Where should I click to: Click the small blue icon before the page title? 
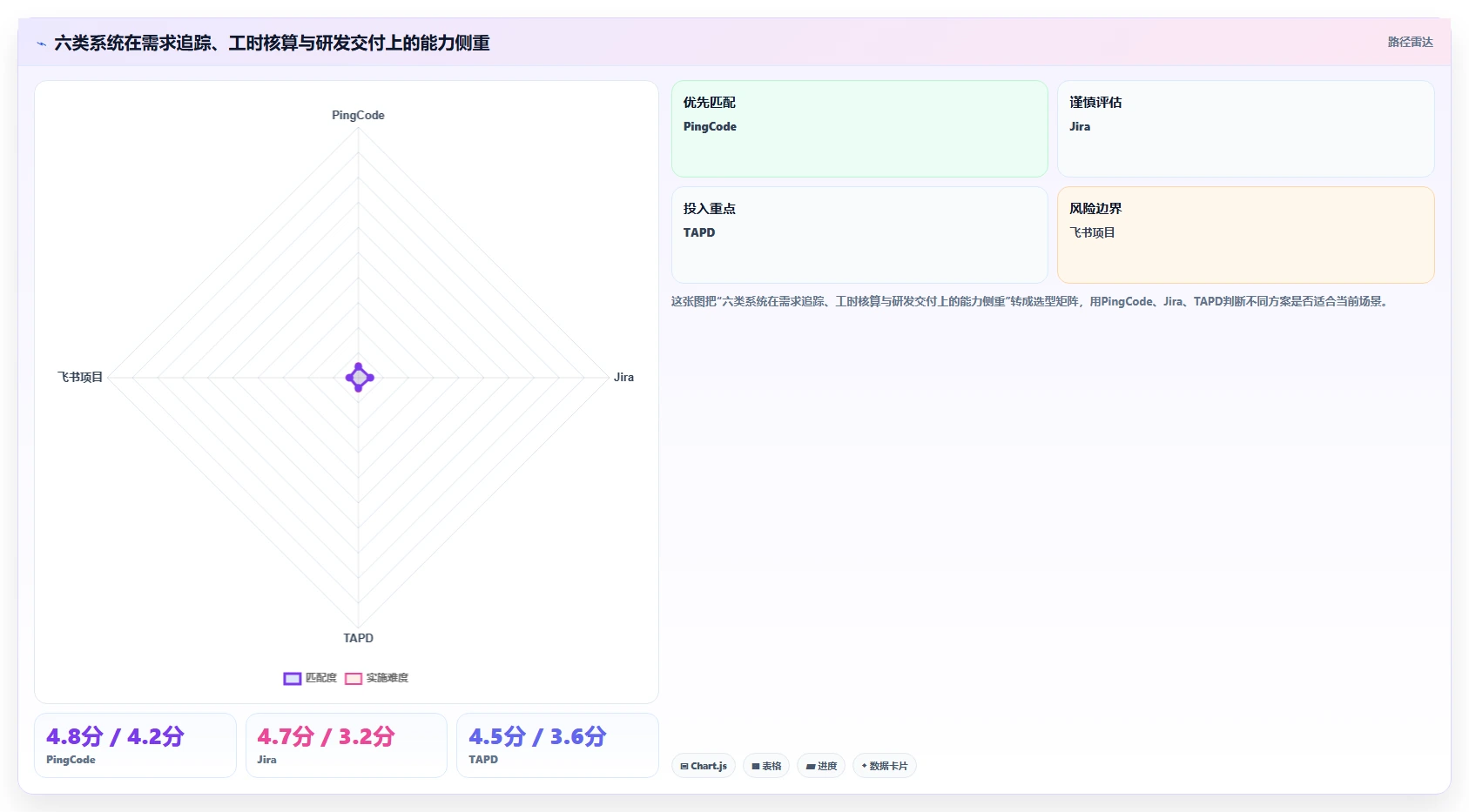[41, 44]
